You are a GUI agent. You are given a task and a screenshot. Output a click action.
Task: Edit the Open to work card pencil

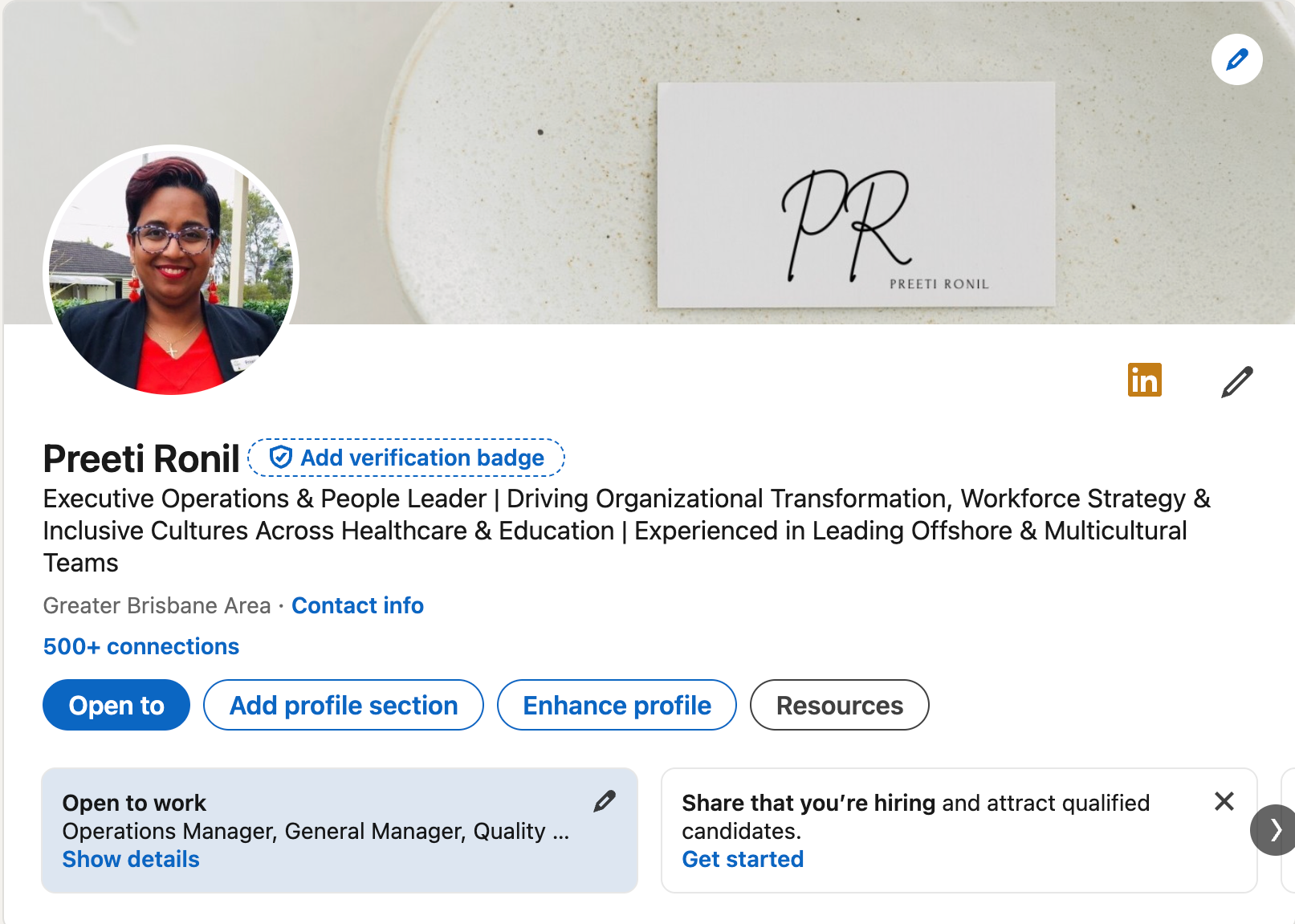[605, 800]
